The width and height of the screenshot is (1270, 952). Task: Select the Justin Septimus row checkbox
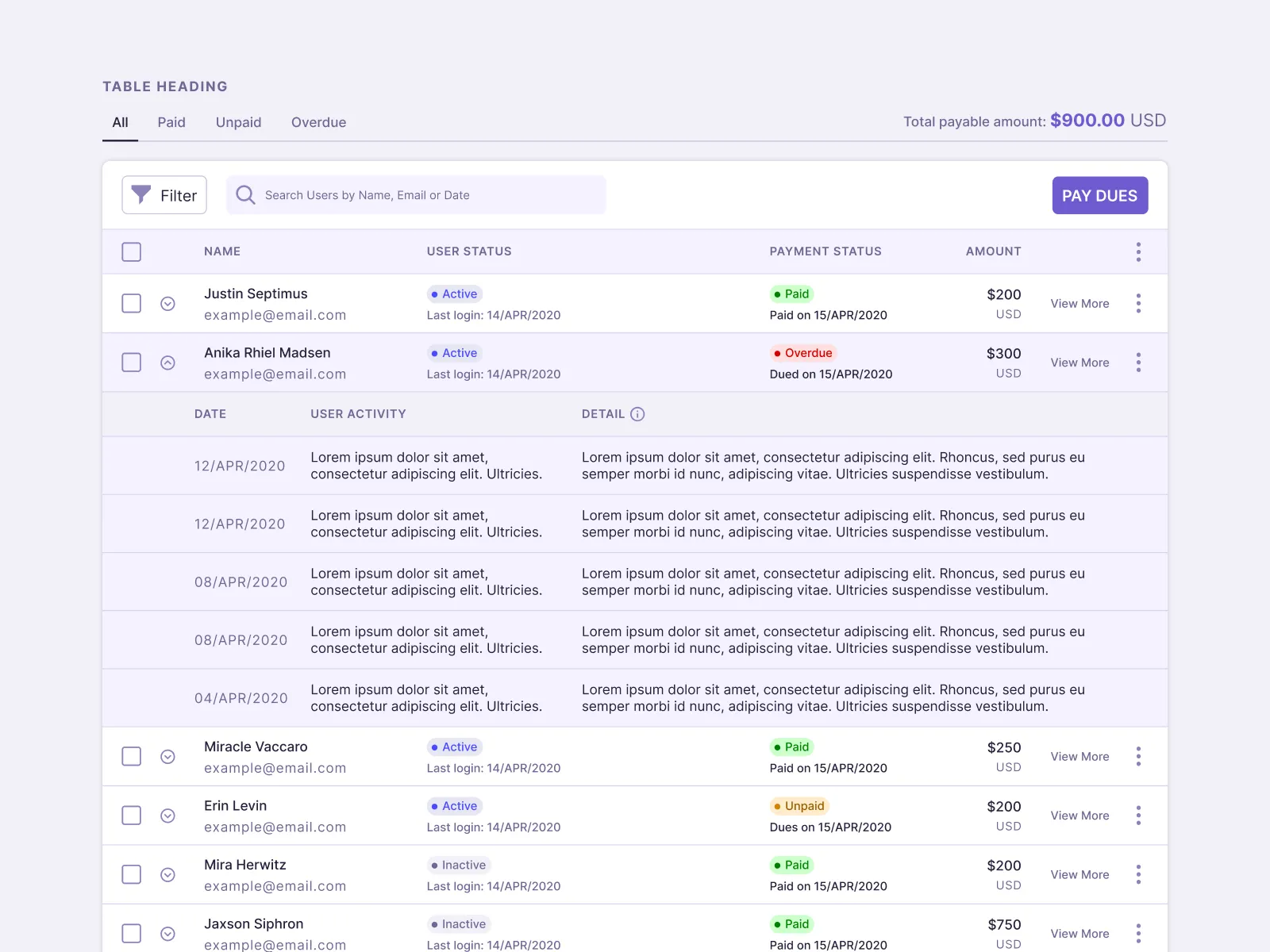click(132, 303)
